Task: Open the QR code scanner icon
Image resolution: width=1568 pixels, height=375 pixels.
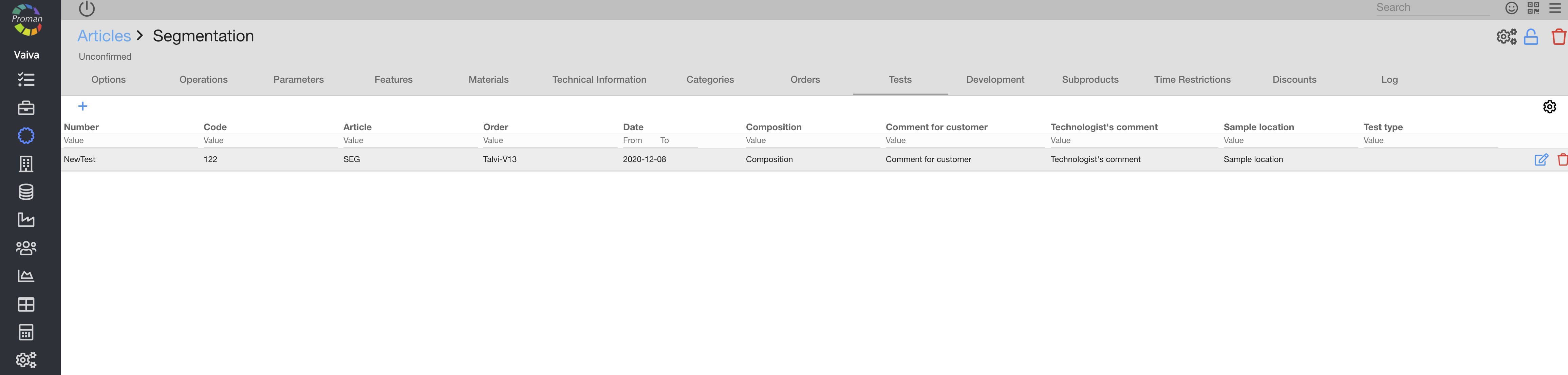Action: coord(1533,8)
